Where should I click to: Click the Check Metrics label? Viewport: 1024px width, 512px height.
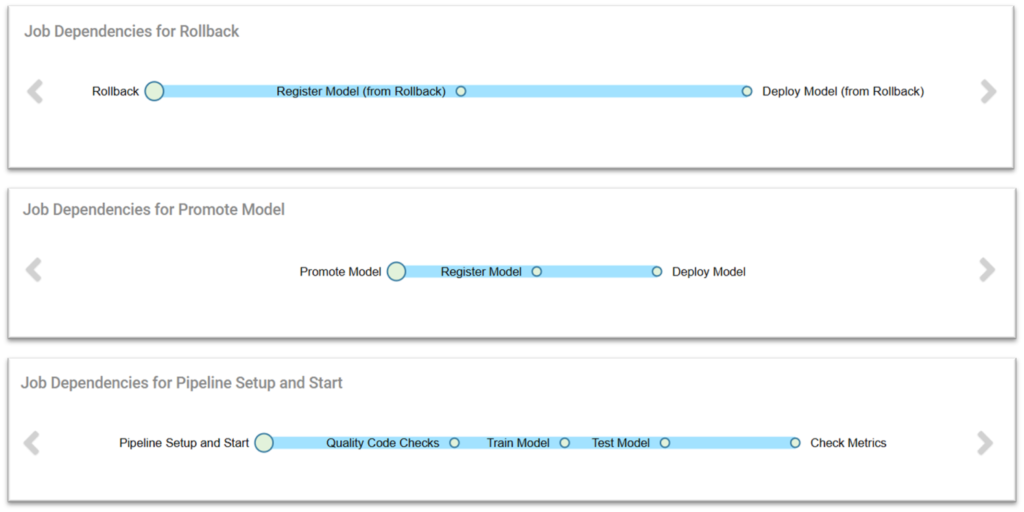pyautogui.click(x=848, y=443)
